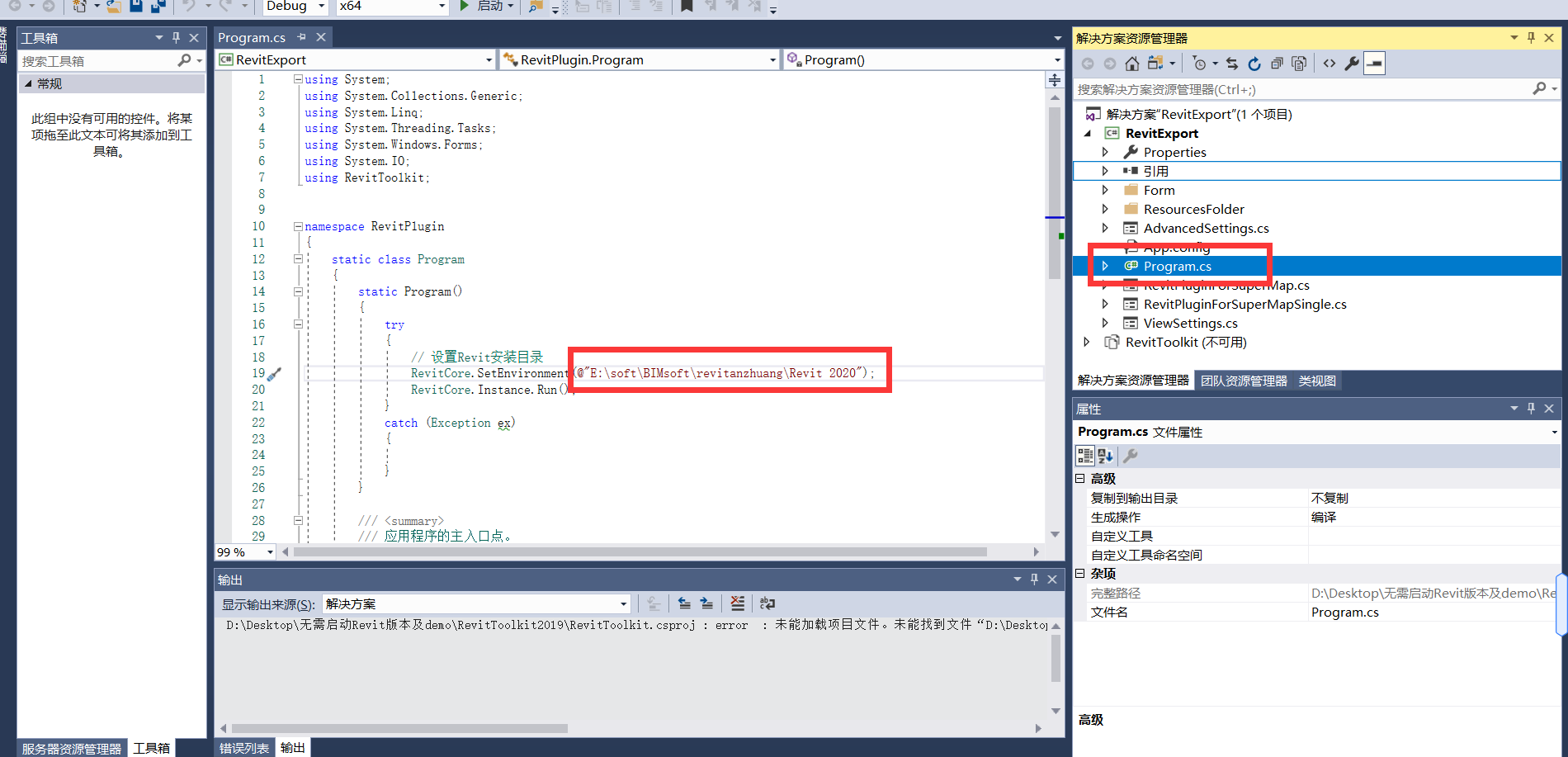
Task: Select the Properties tool wrench in Solution Explorer
Action: coord(1353,63)
